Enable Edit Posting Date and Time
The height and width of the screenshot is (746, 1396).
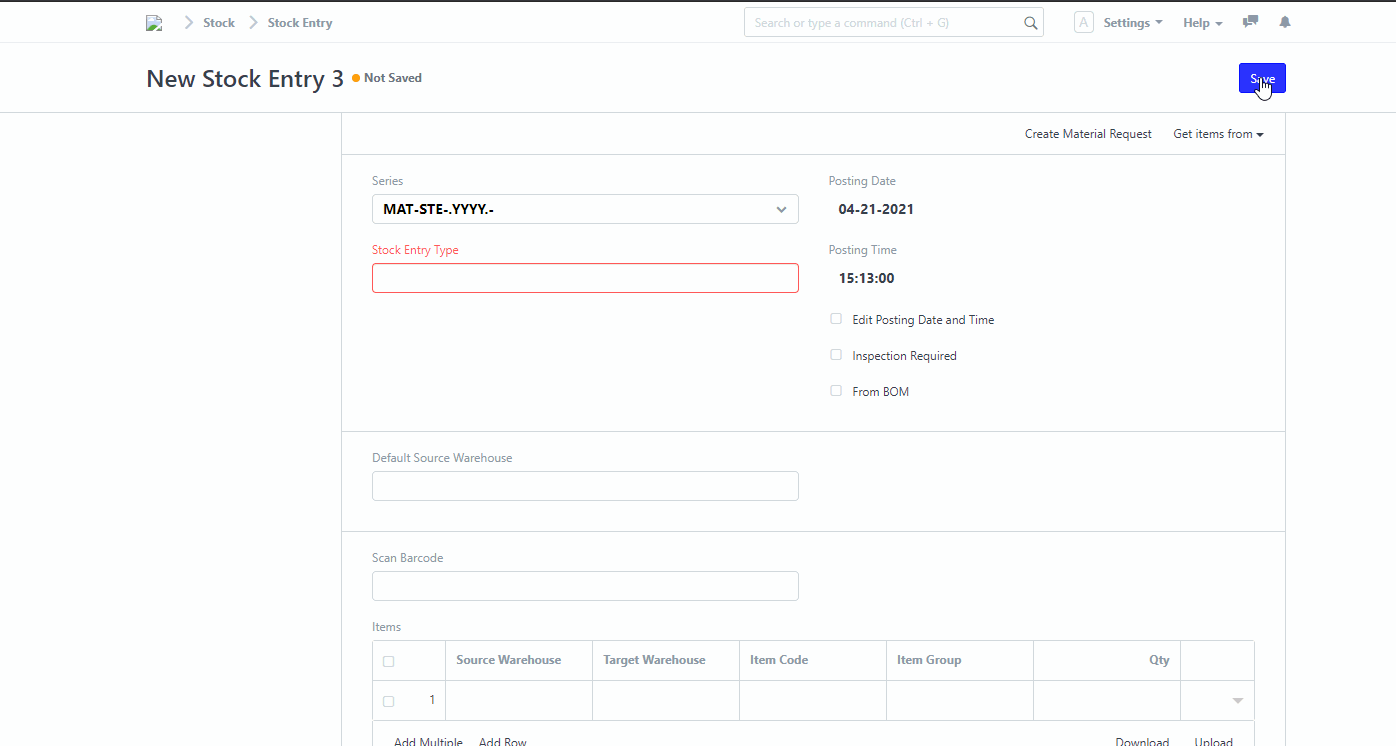836,318
